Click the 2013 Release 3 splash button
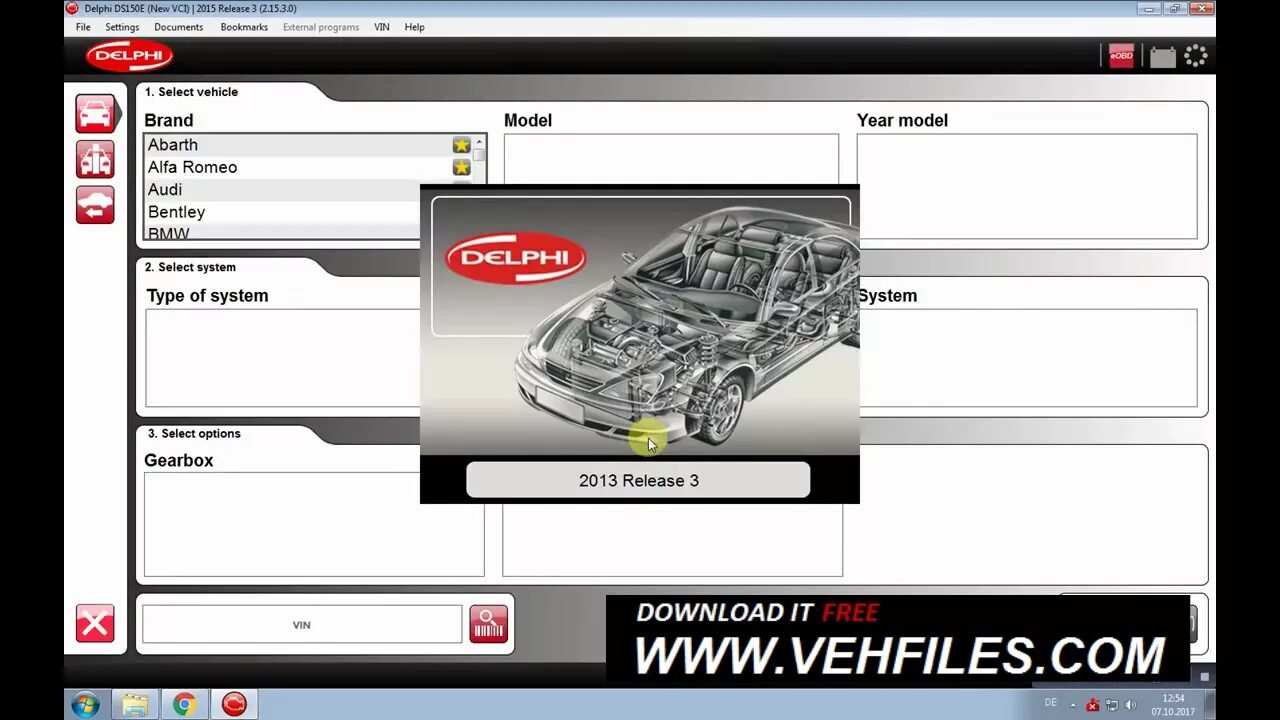This screenshot has height=720, width=1280. 638,480
